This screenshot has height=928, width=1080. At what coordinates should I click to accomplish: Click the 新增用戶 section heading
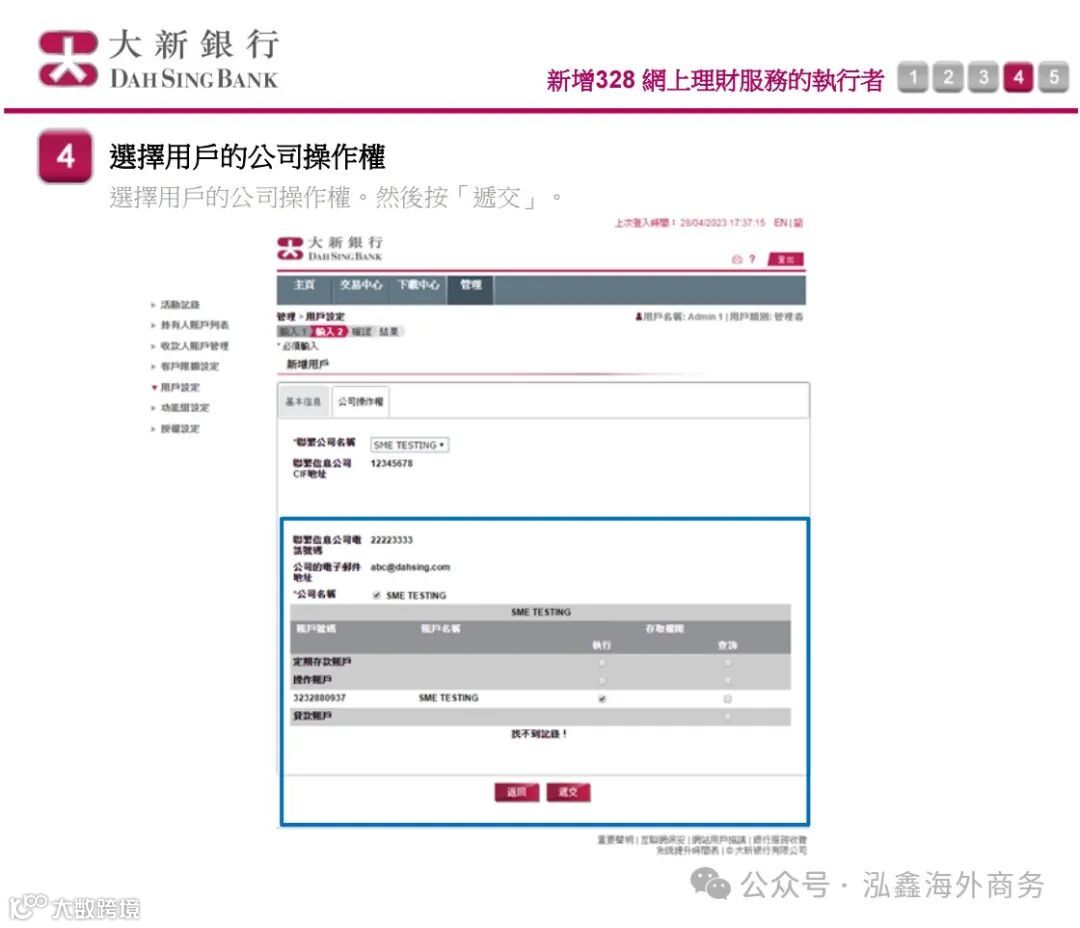point(307,364)
